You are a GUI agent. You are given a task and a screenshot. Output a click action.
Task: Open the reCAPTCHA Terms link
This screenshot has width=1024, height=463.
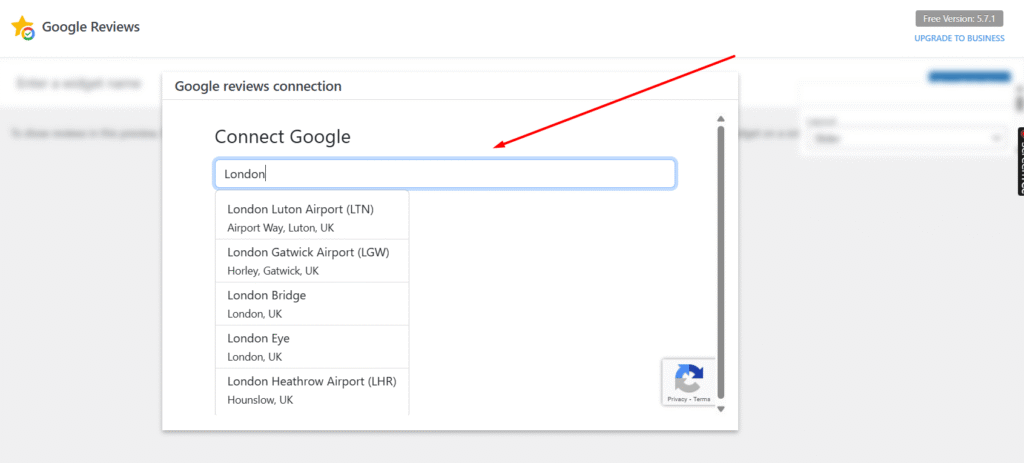point(702,399)
